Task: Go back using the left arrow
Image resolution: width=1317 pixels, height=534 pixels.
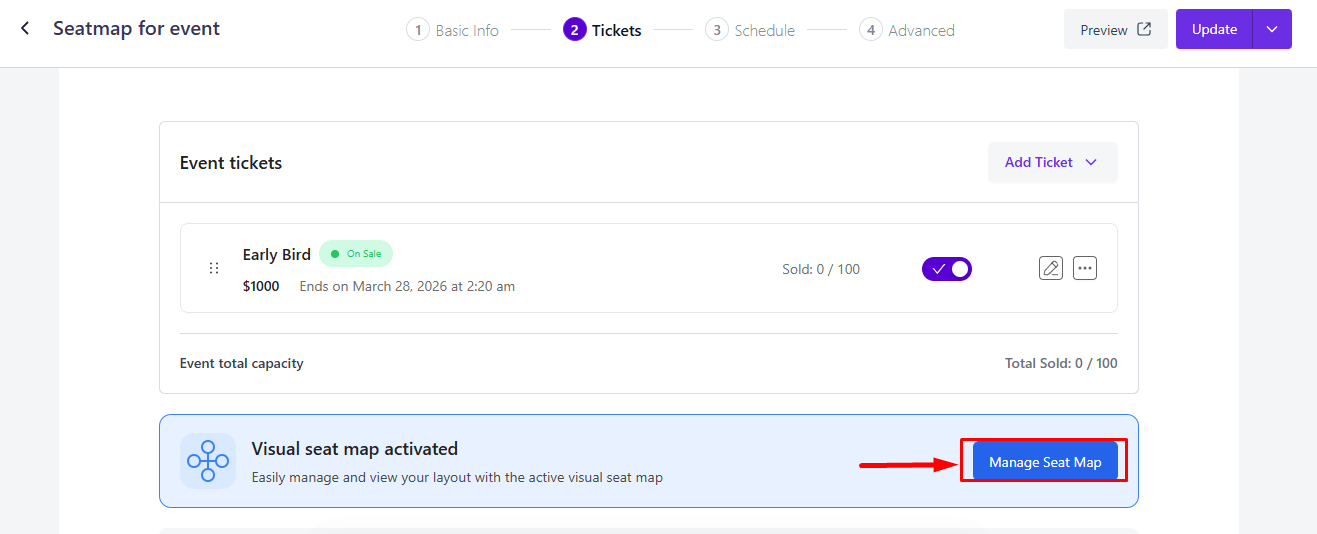Action: point(25,29)
